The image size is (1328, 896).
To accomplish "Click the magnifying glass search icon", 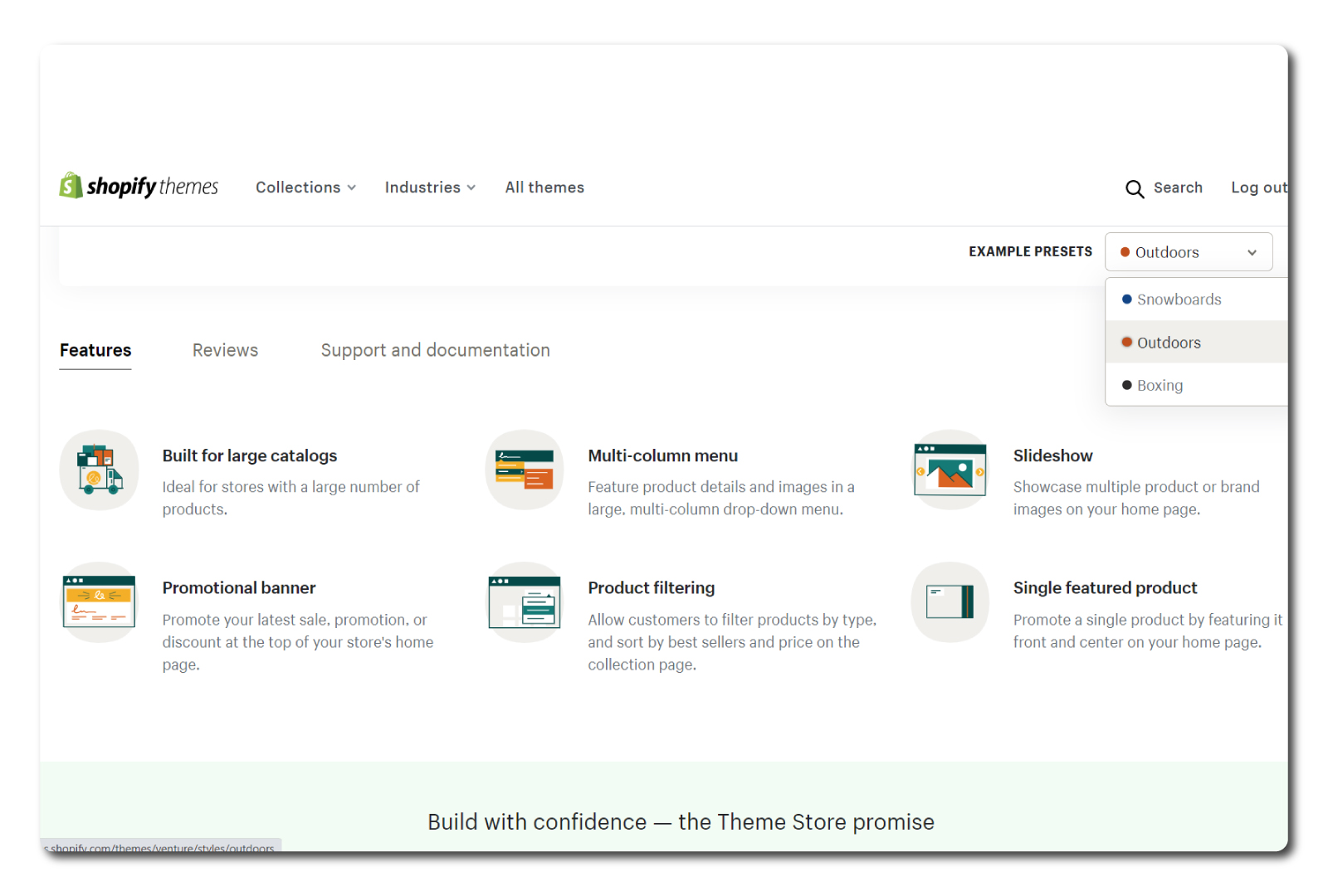I will pyautogui.click(x=1135, y=188).
